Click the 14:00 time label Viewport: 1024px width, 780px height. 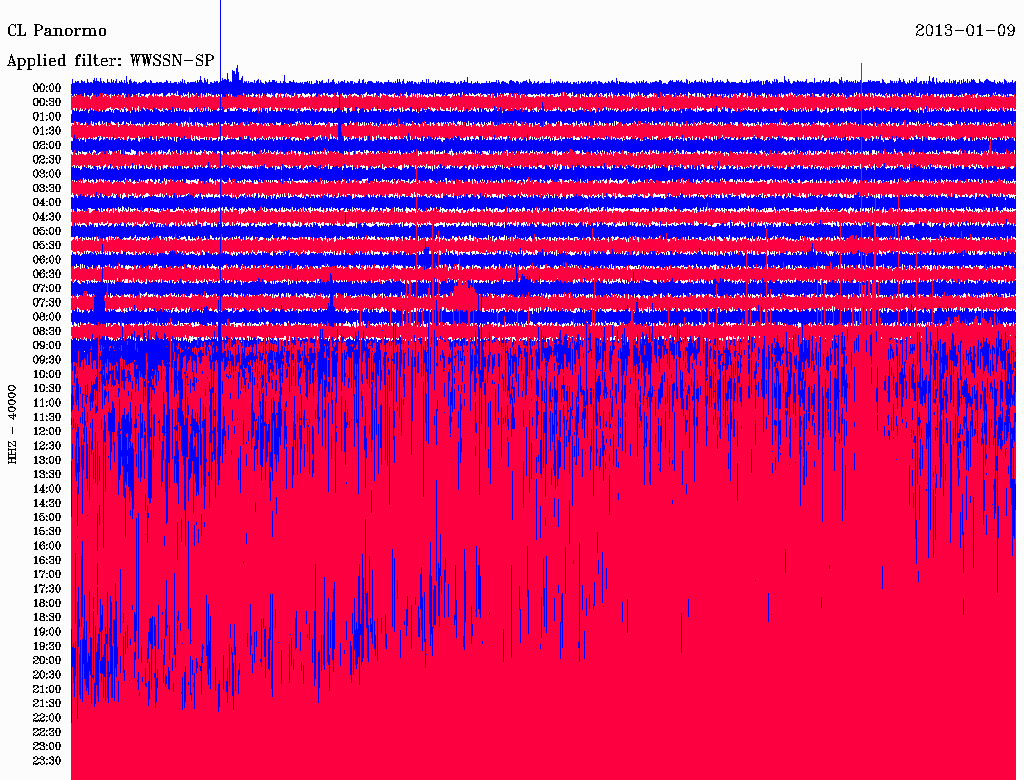tap(47, 489)
